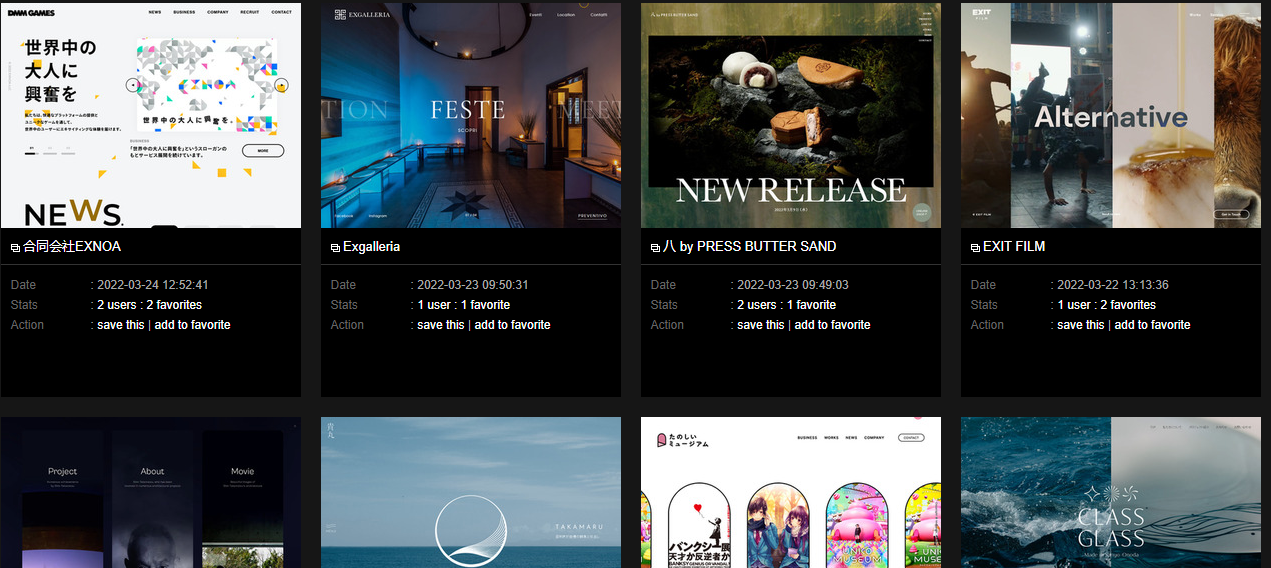The image size is (1271, 568).
Task: View '2 users' stat for PRESS BUTTER SAND
Action: point(757,305)
